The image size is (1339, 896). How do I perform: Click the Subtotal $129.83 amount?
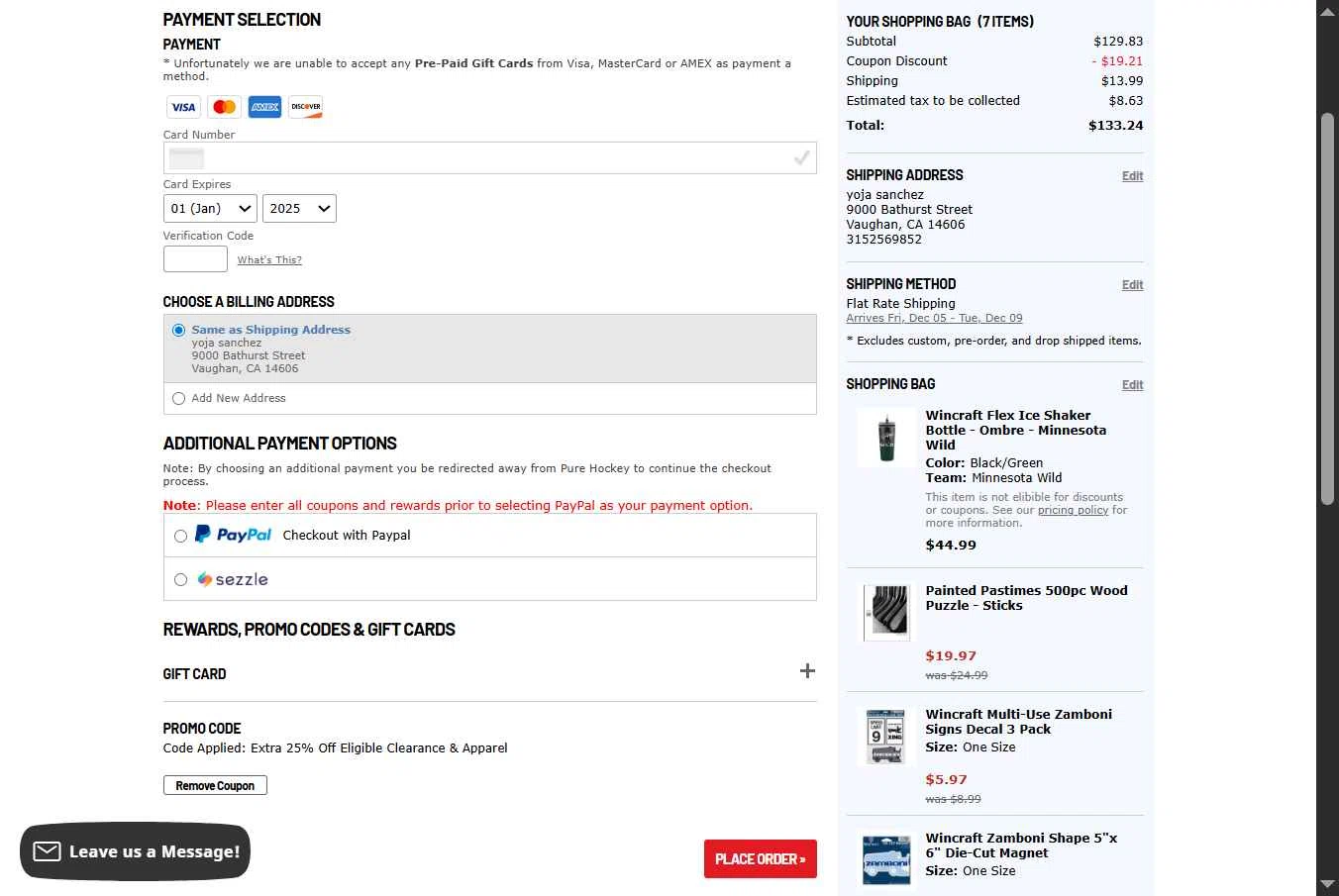1118,42
